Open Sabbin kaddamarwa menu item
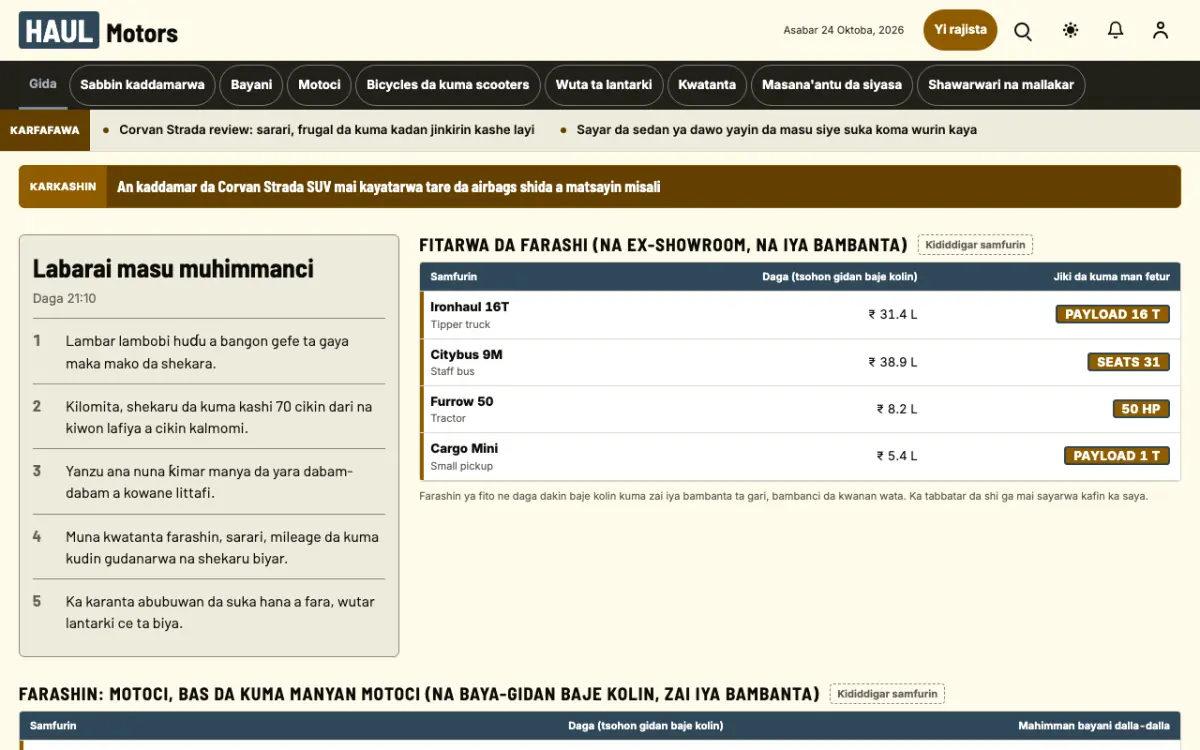The image size is (1200, 750). coord(142,85)
